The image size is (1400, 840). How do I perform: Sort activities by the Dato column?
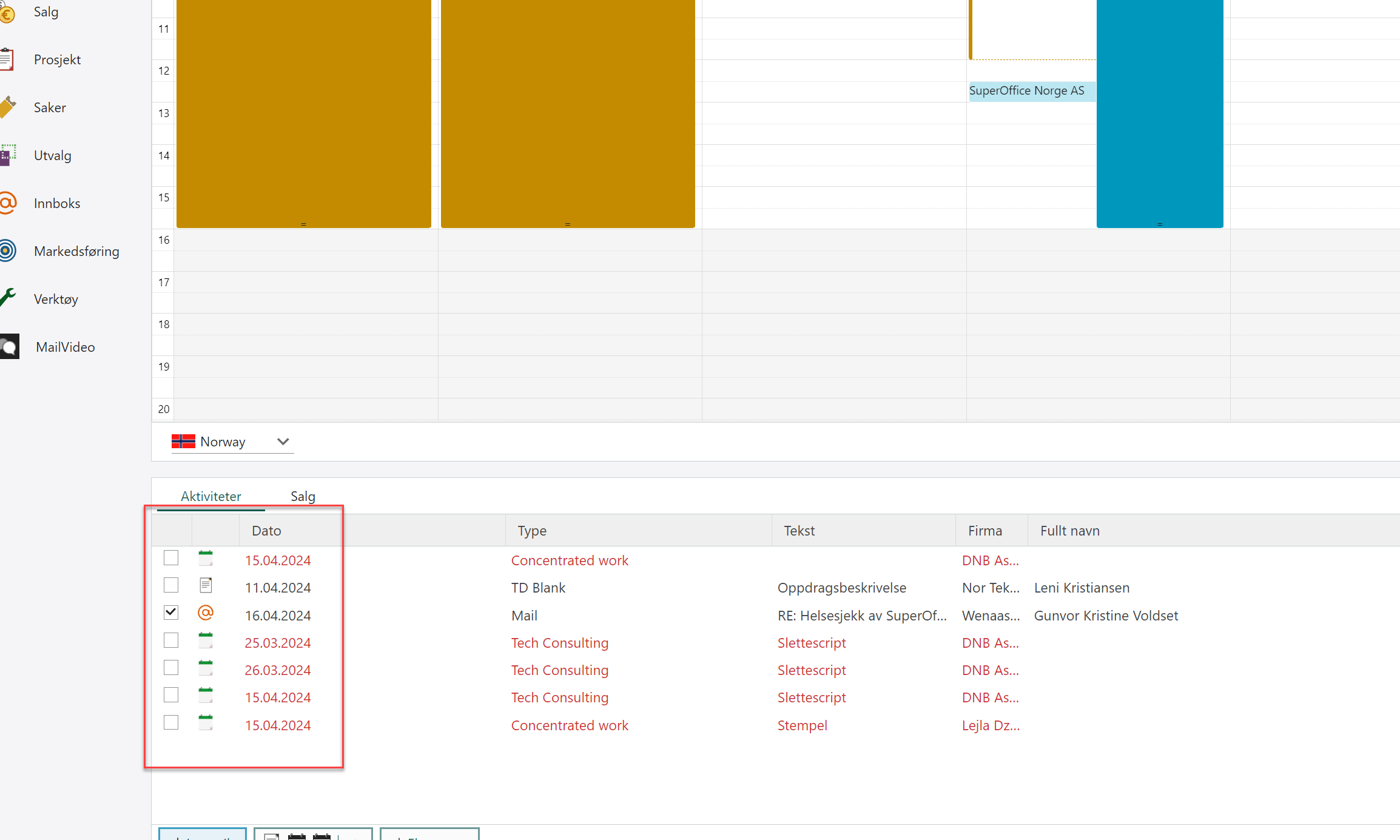click(266, 531)
